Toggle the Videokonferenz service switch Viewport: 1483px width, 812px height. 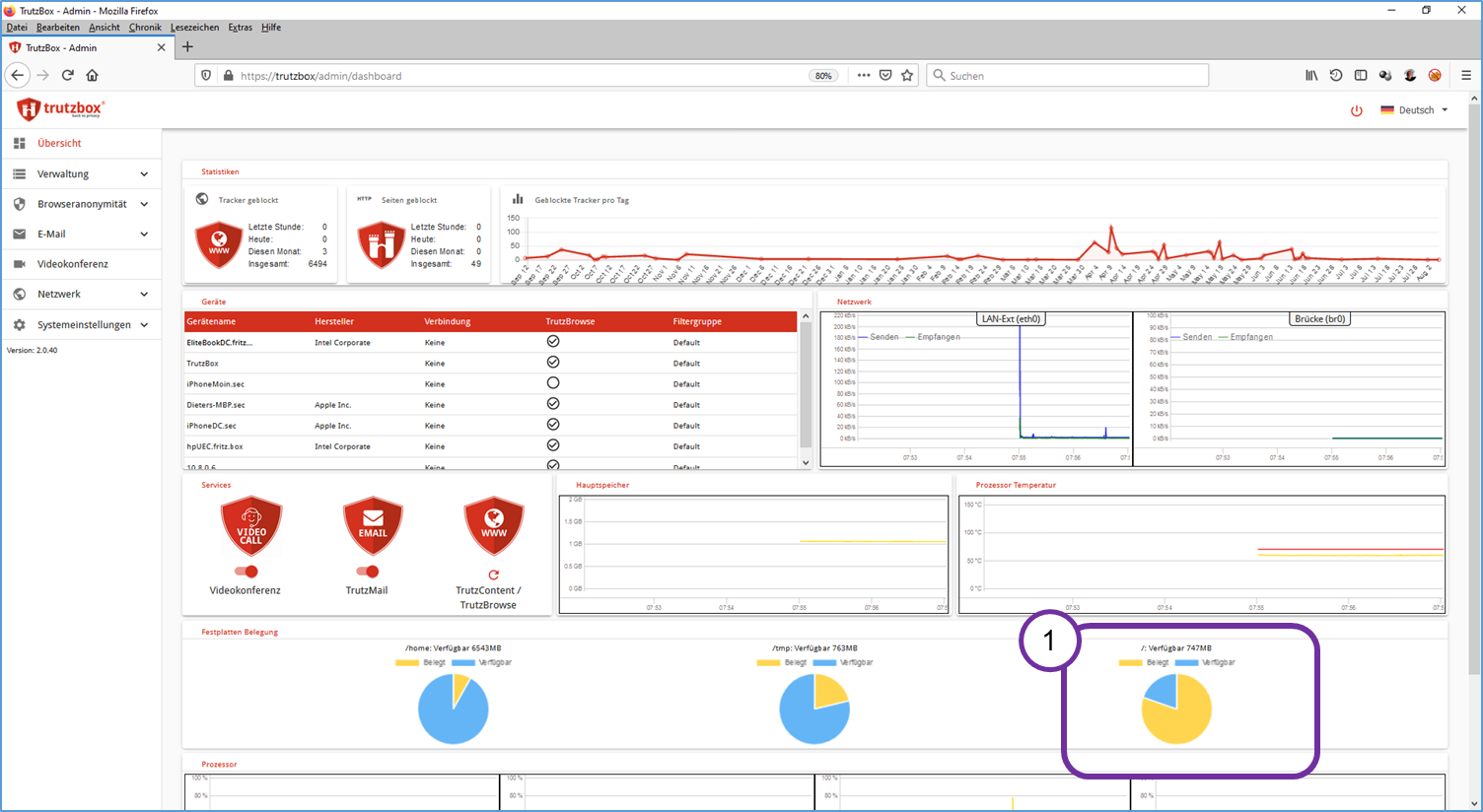click(x=246, y=572)
